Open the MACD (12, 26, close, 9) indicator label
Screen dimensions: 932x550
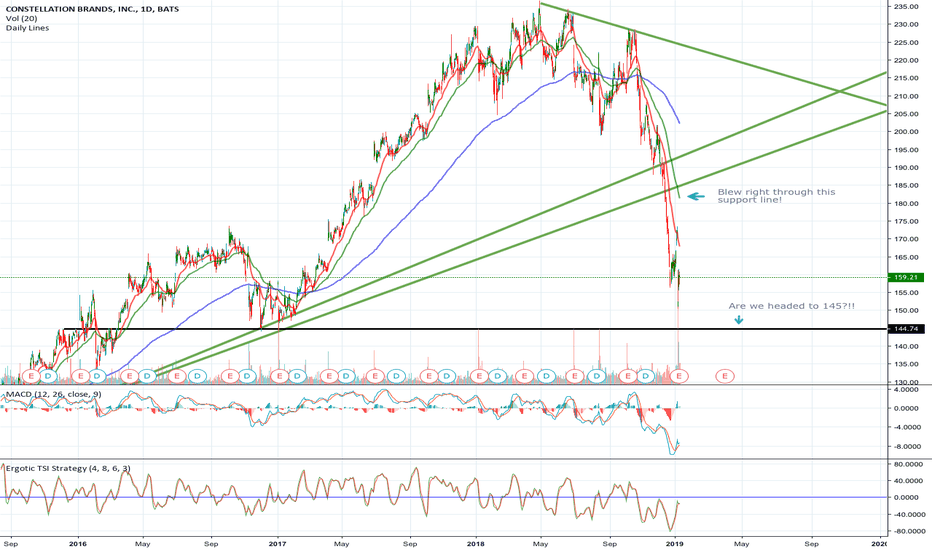(53, 394)
